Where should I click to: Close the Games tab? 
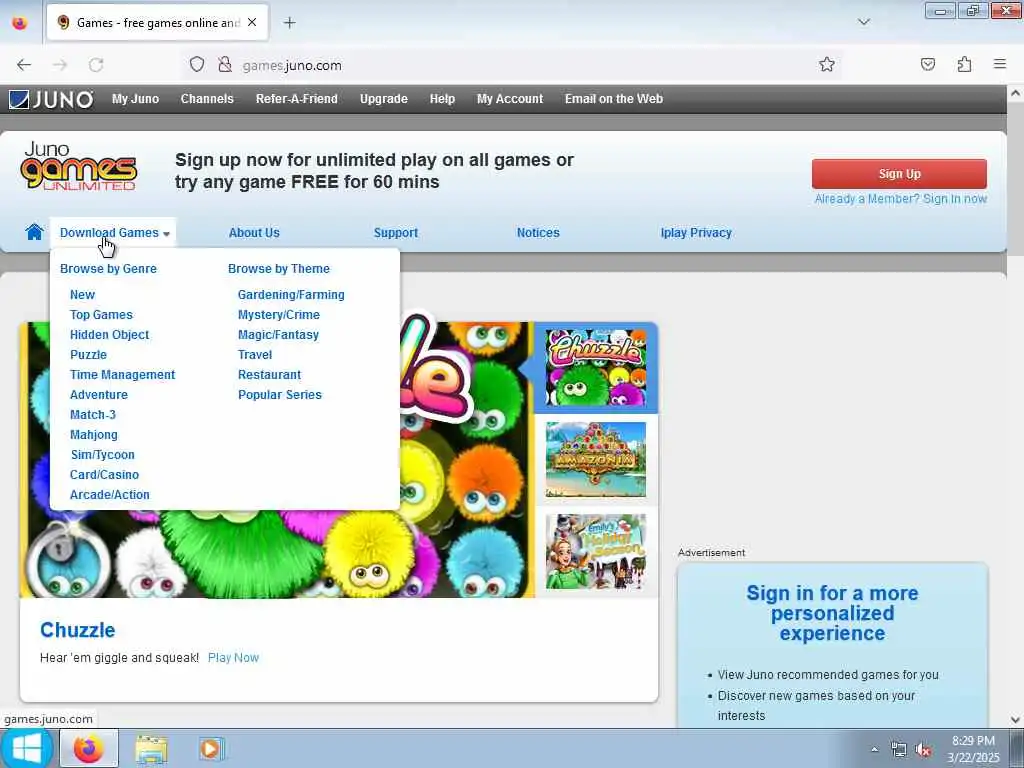252,23
